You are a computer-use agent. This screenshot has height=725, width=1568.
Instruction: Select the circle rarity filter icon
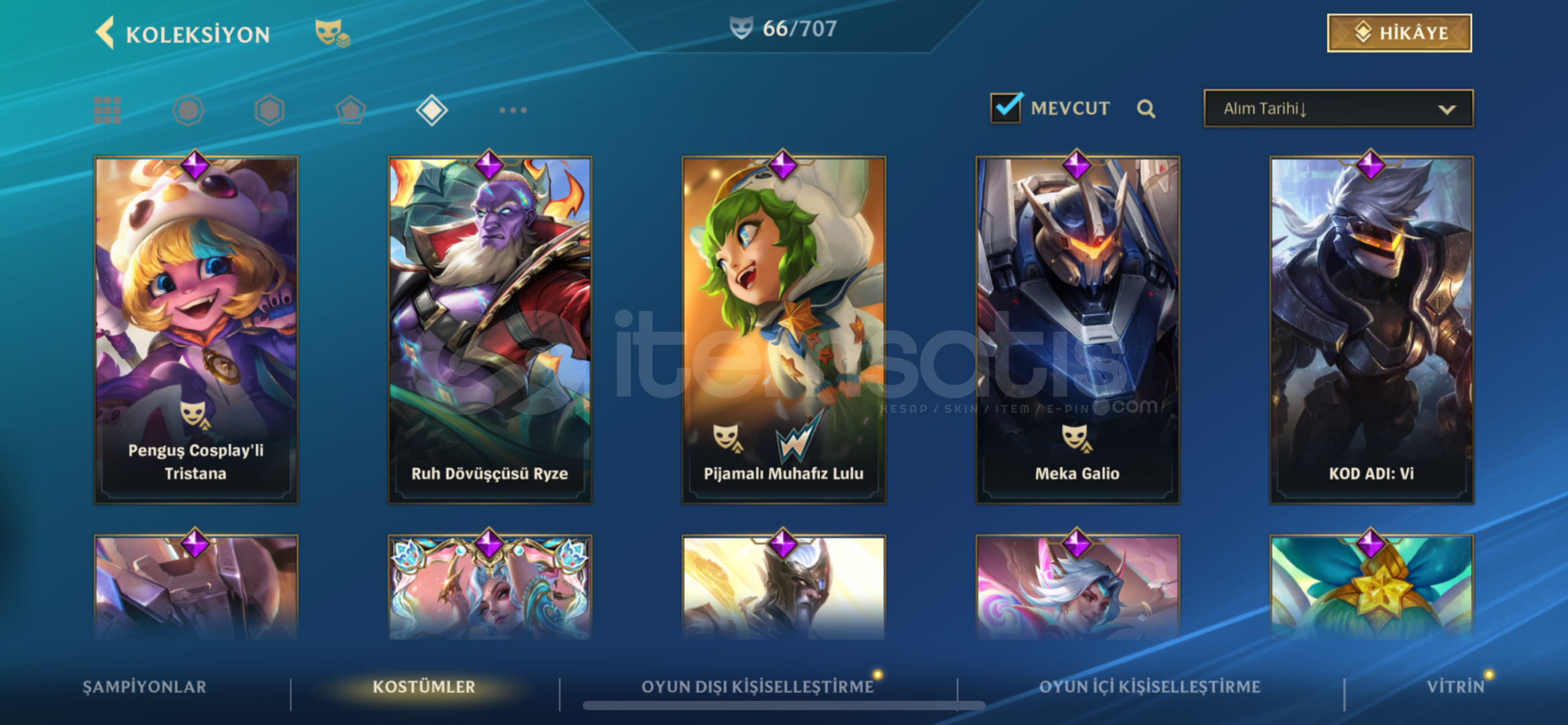coord(189,110)
